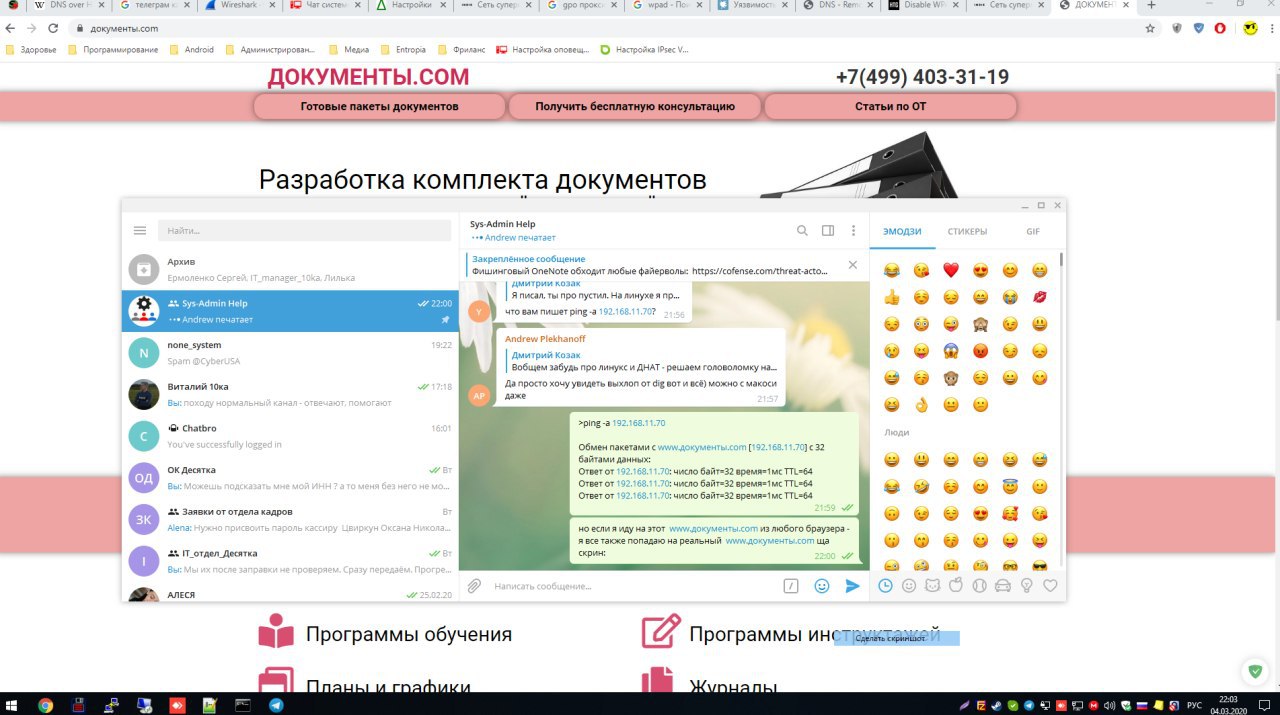Screen dimensions: 1280x715
Task: Click Готовые пакеты документов button on website
Action: pos(380,106)
